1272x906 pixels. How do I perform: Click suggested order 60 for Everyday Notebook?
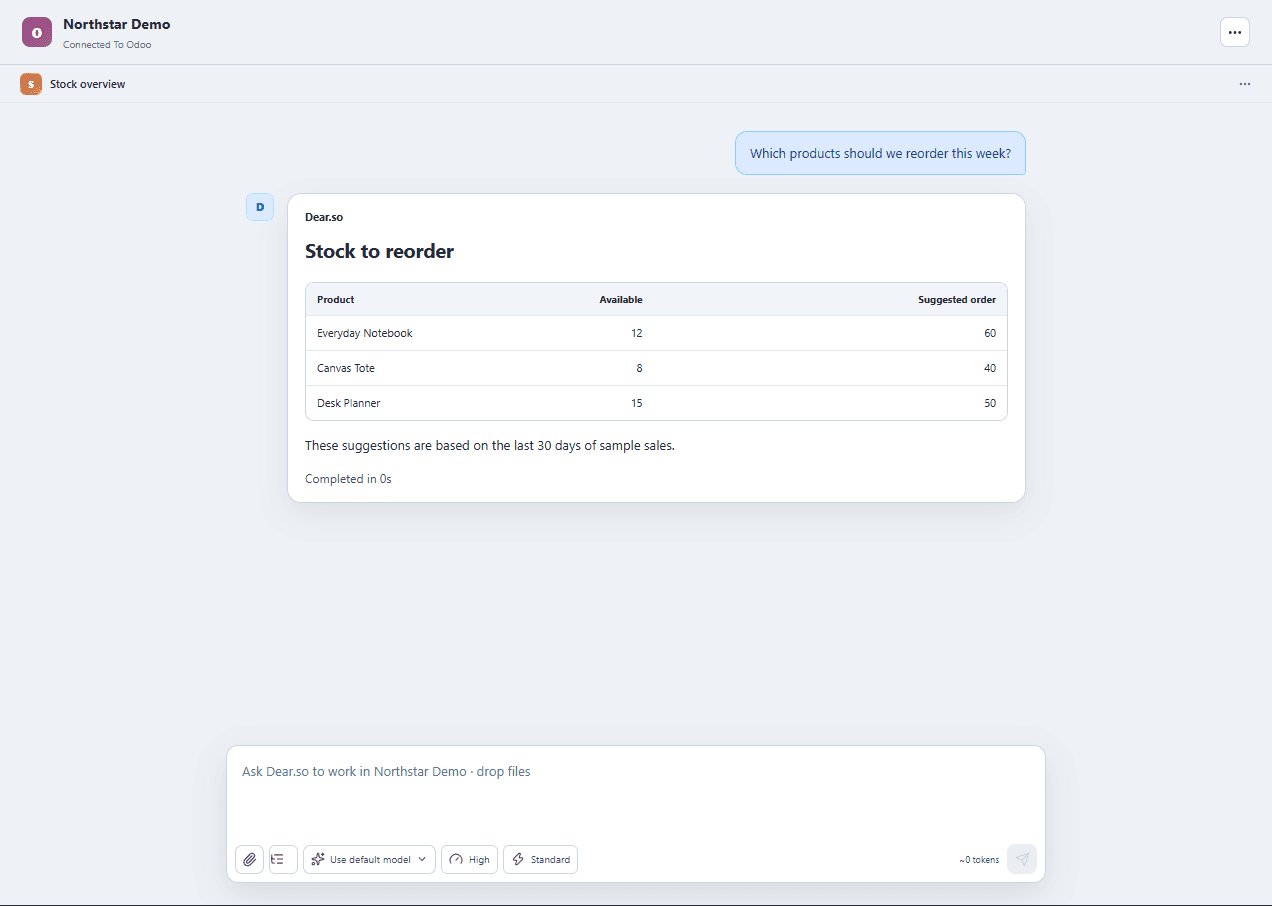click(990, 333)
